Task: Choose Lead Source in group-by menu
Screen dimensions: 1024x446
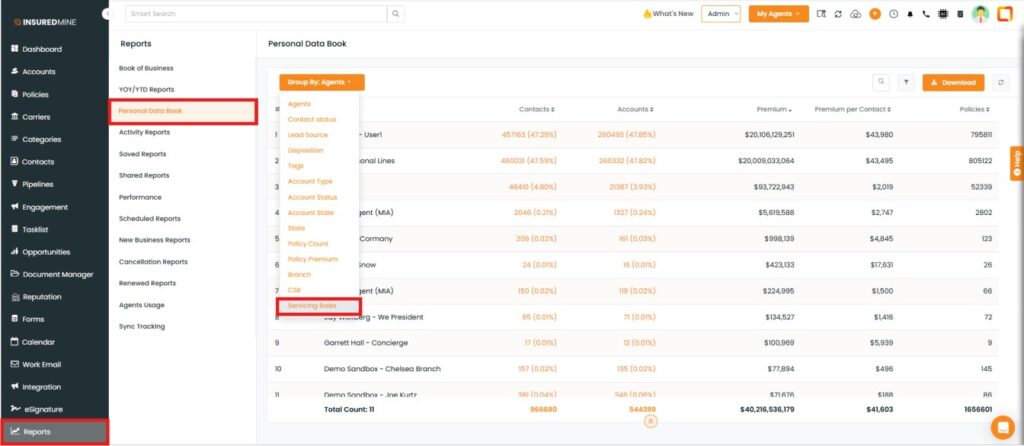Action: [307, 134]
